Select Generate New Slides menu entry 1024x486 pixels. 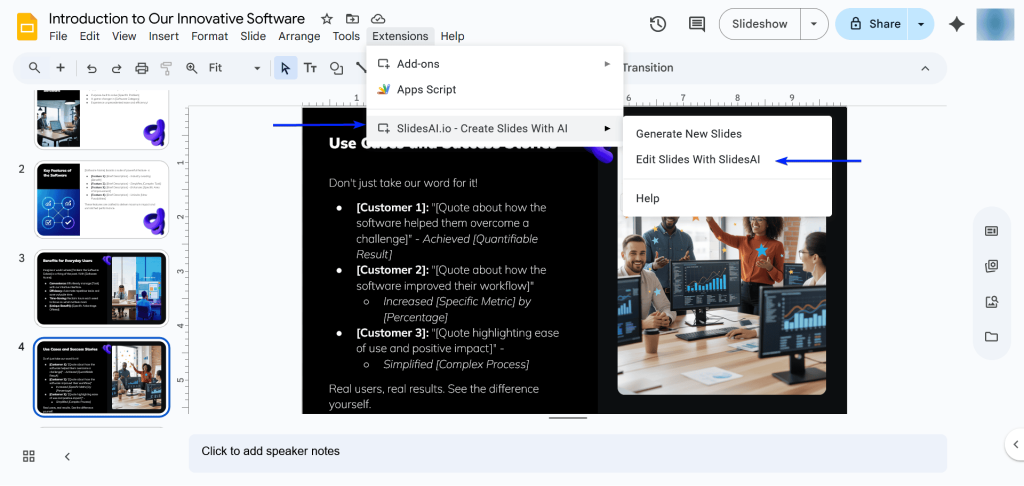tap(689, 134)
